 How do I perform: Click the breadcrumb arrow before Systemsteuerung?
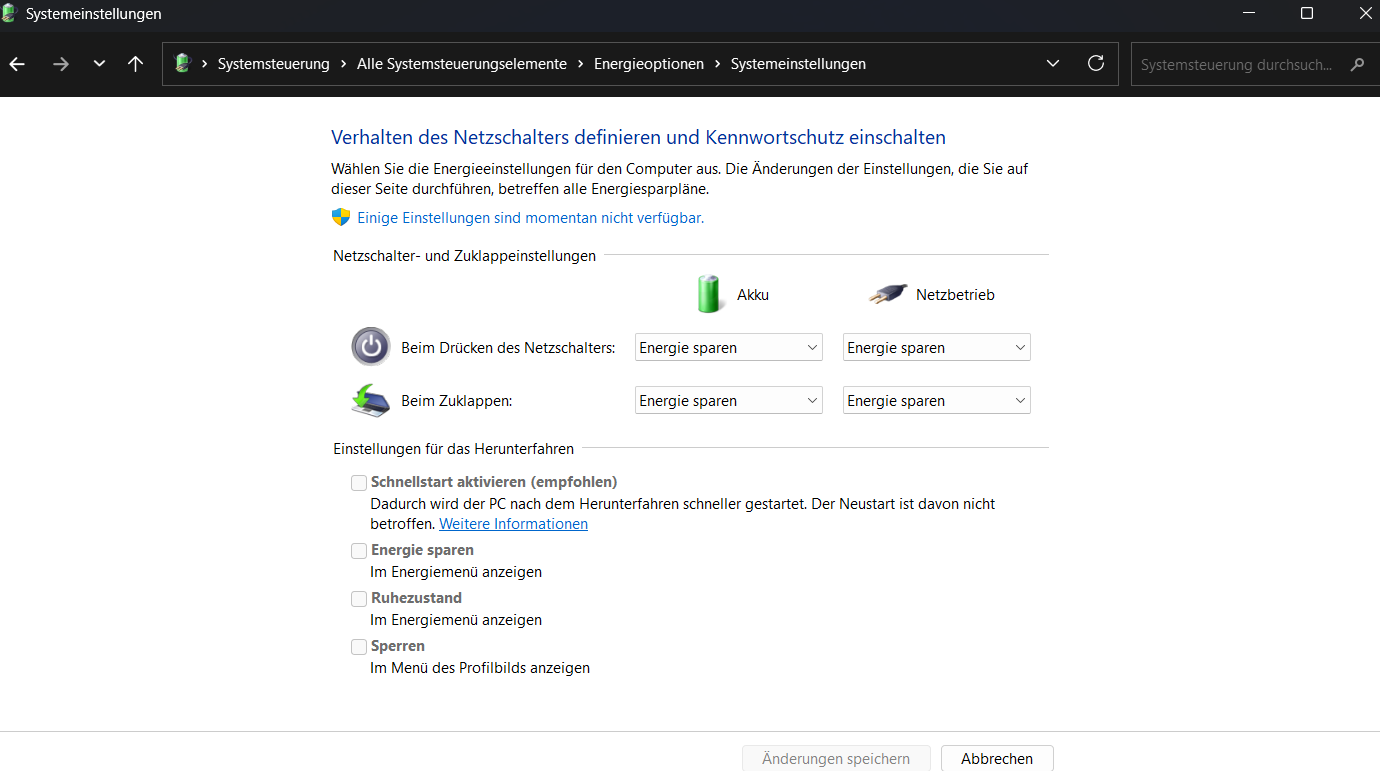pyautogui.click(x=204, y=64)
